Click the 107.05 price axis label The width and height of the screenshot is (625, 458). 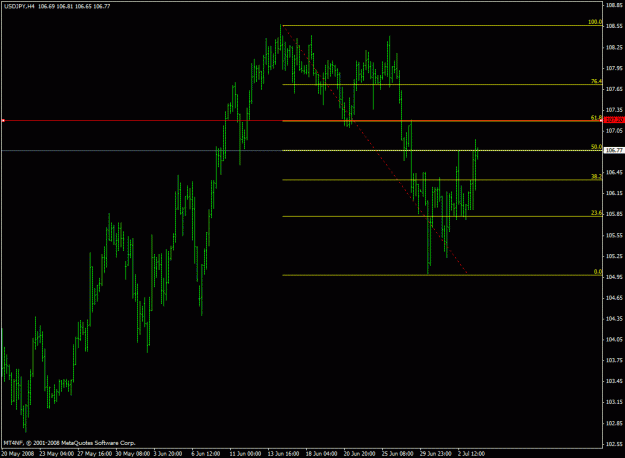click(x=614, y=131)
